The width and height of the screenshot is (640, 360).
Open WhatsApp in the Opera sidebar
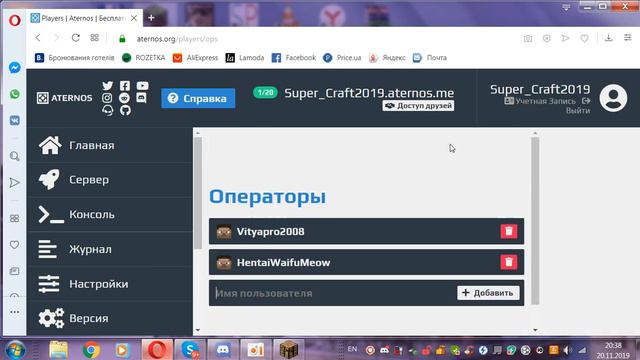15,94
